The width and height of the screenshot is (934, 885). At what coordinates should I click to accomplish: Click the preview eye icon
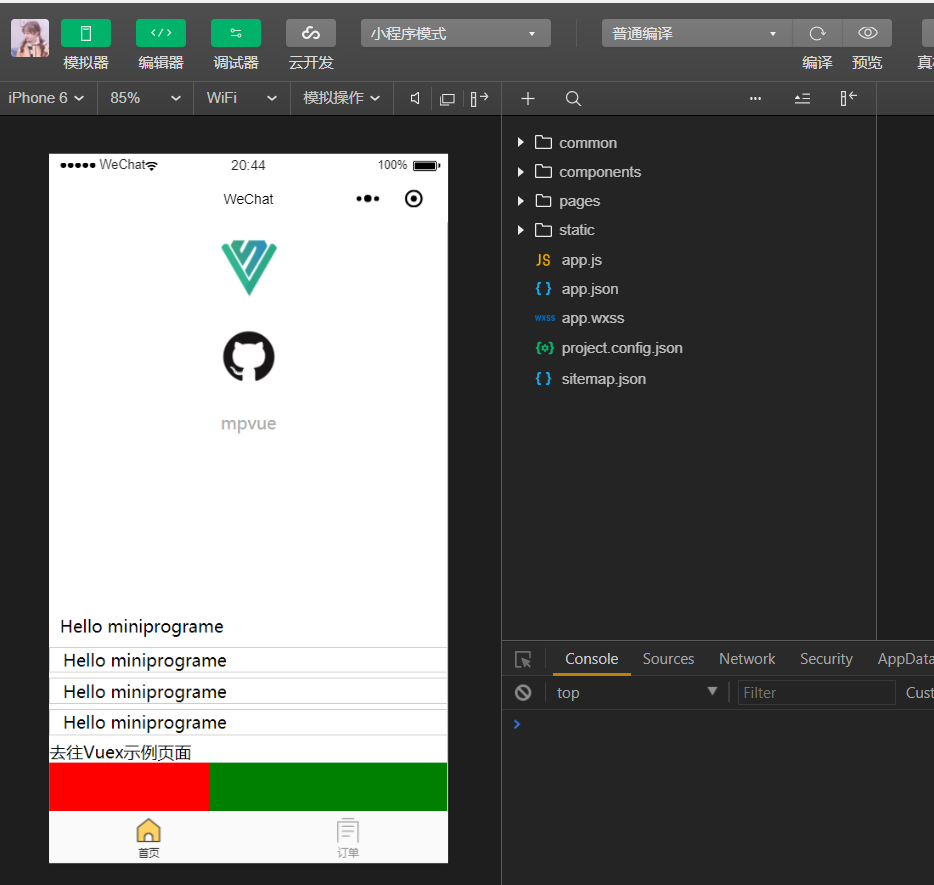click(867, 33)
